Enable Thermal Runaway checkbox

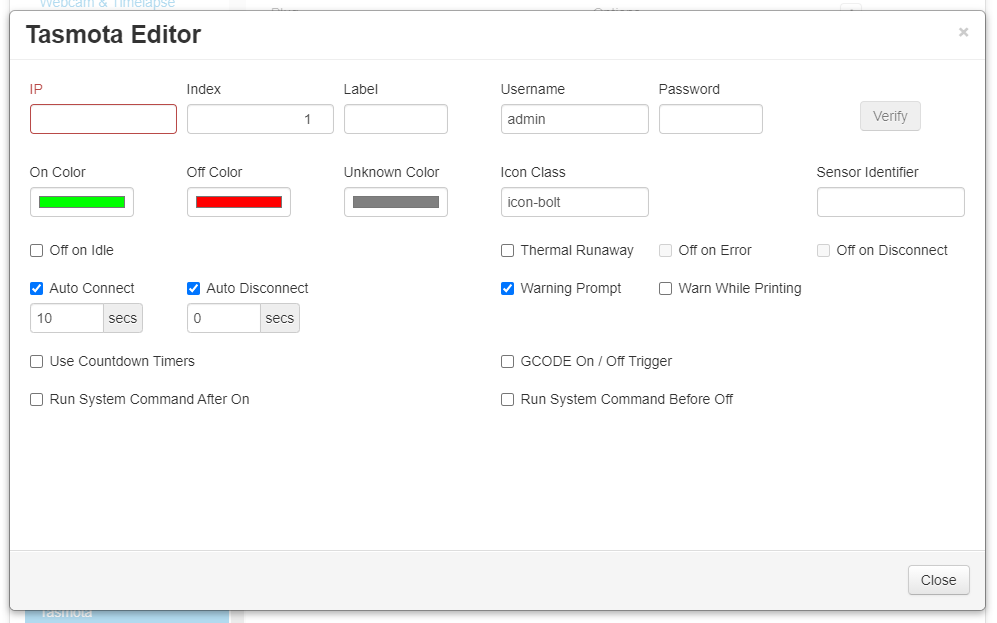[x=507, y=250]
